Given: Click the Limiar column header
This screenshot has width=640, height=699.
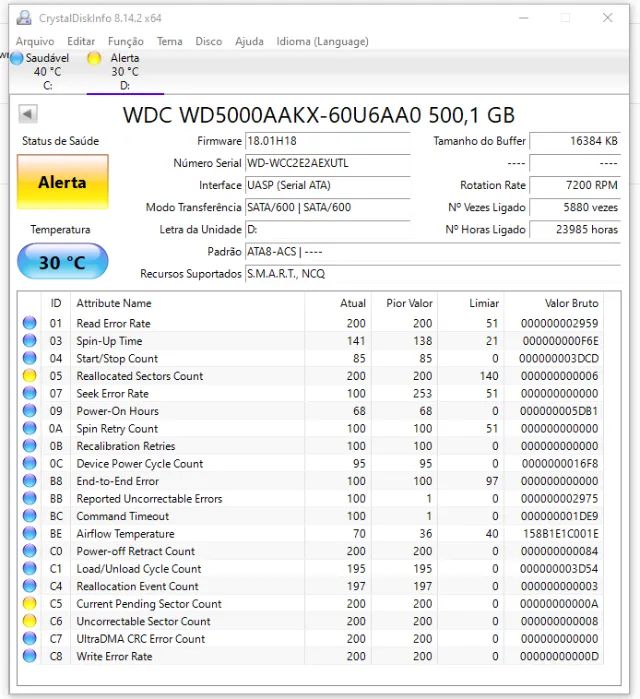Looking at the screenshot, I should click(x=471, y=303).
